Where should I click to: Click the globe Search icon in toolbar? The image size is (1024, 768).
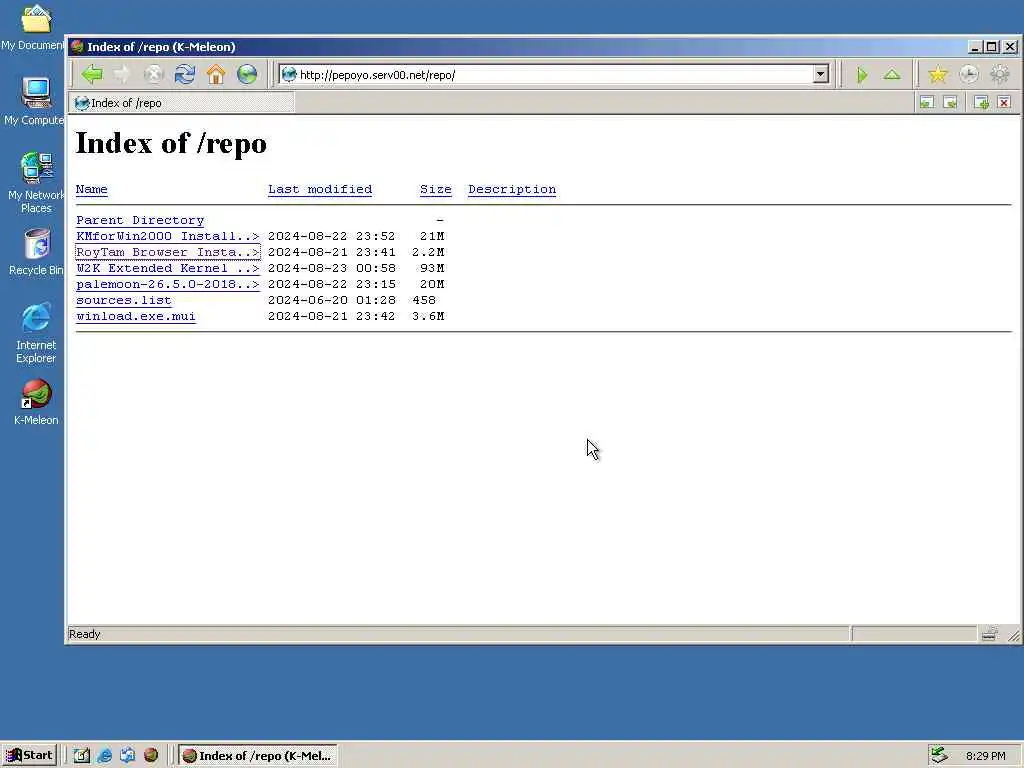[247, 74]
